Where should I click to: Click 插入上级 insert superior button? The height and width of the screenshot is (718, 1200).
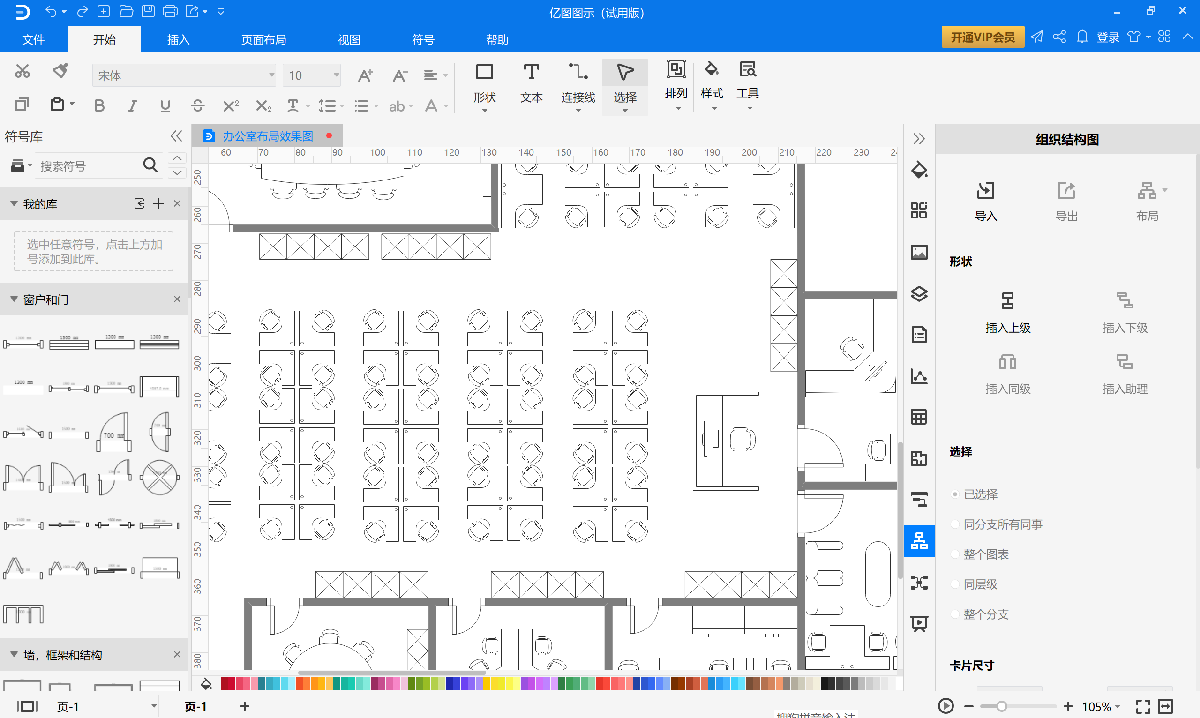point(1007,312)
